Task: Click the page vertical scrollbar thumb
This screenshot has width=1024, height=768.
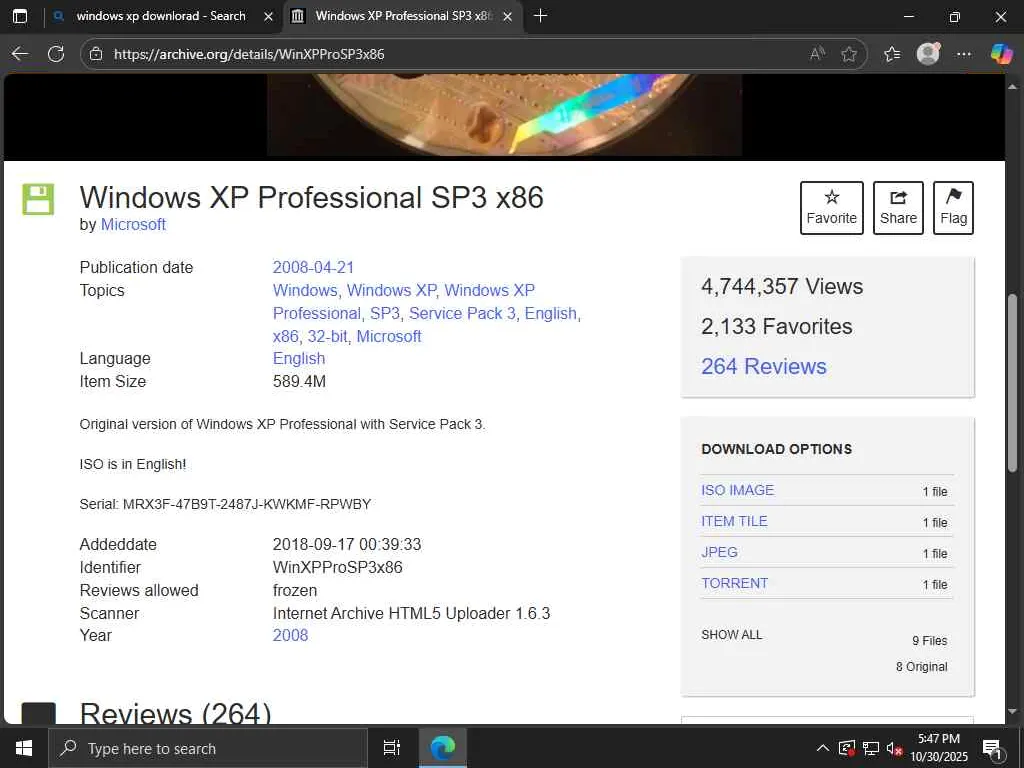Action: tap(1013, 382)
